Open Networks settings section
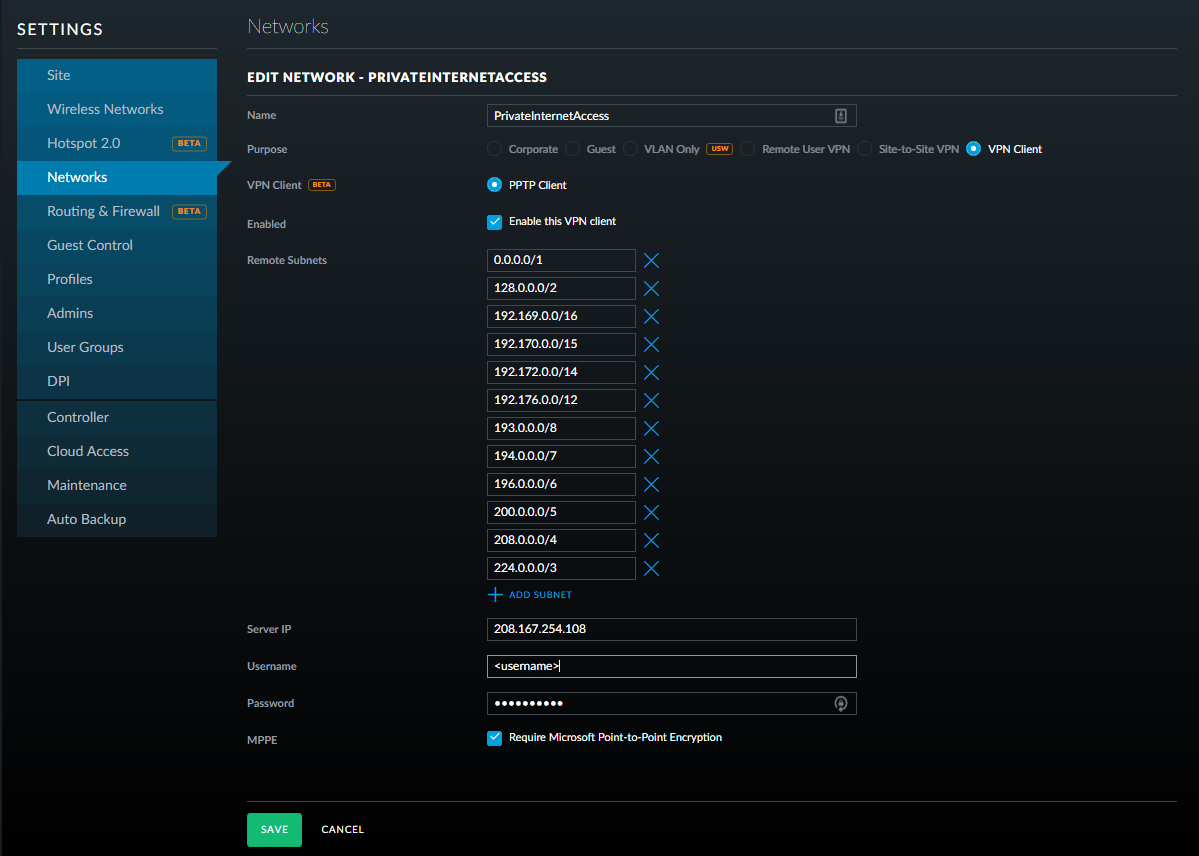 point(117,177)
